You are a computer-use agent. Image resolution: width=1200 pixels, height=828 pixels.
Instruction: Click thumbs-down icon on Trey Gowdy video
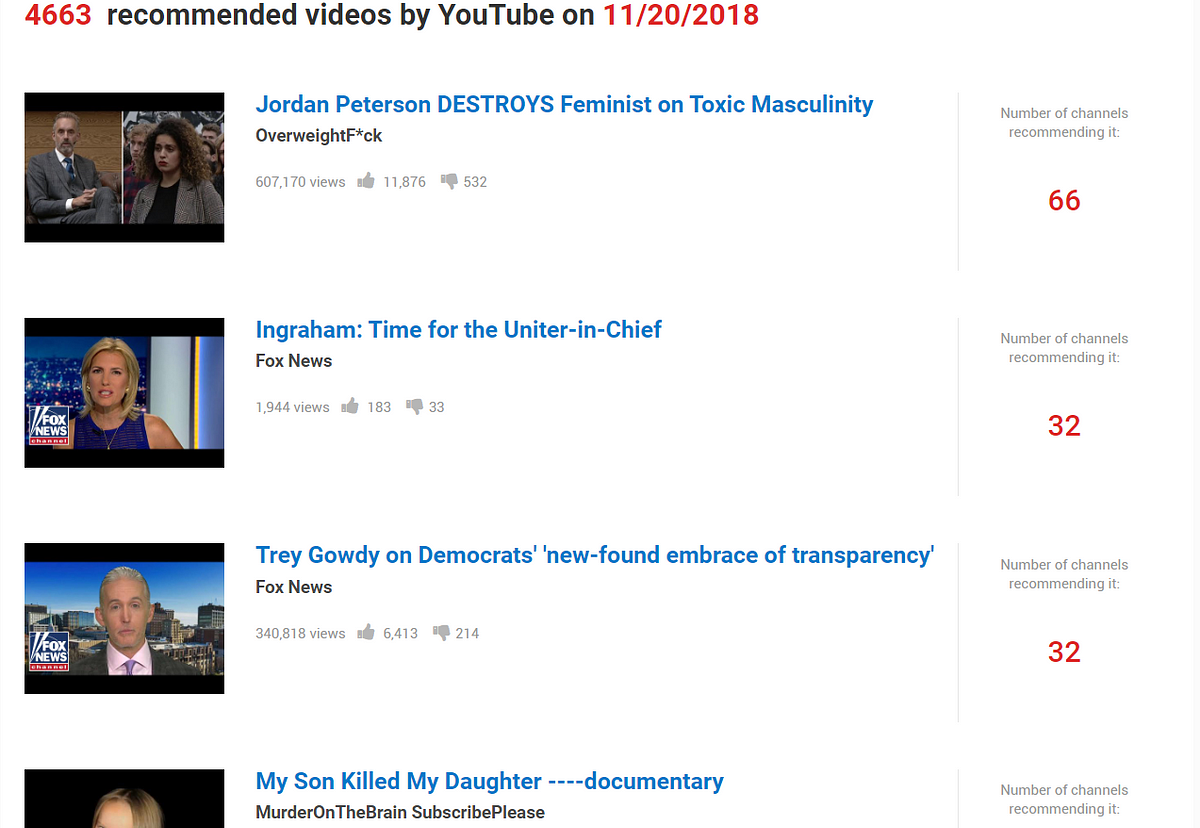441,632
